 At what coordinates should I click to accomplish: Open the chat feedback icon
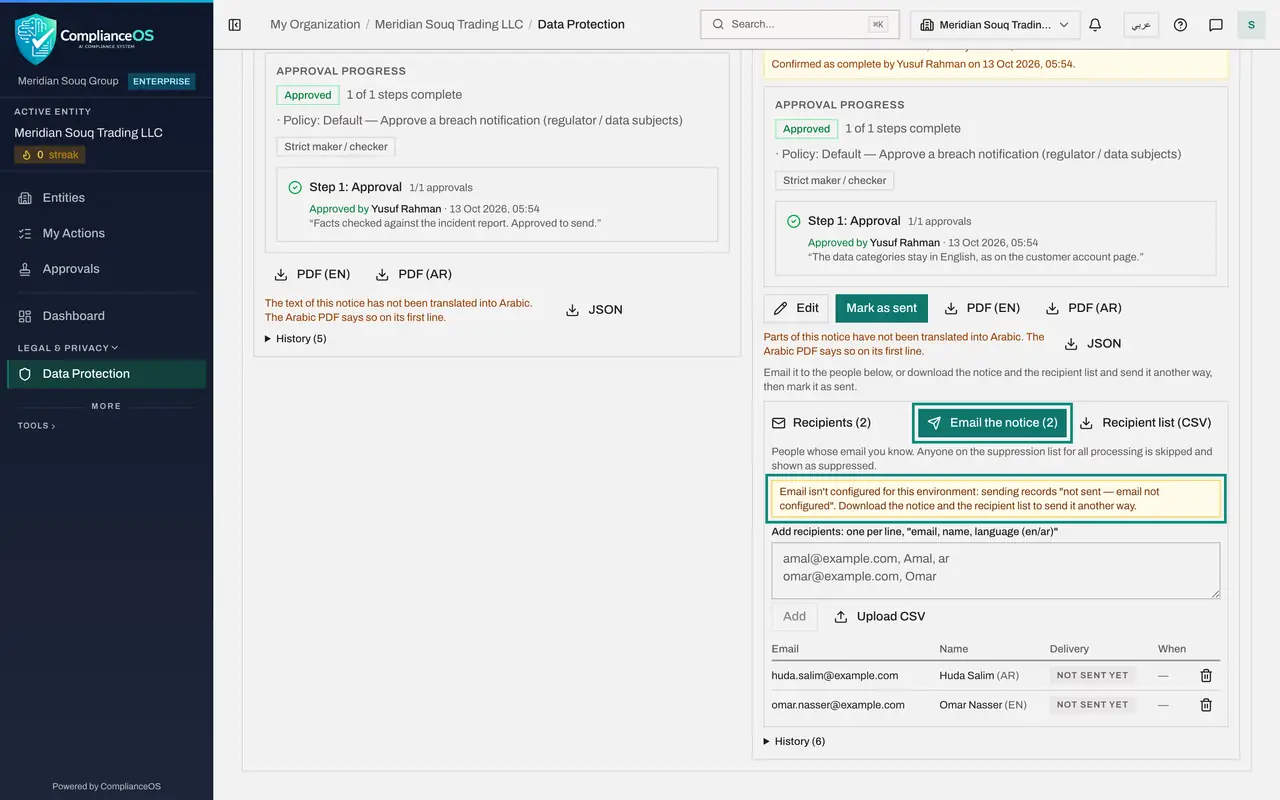click(x=1216, y=25)
